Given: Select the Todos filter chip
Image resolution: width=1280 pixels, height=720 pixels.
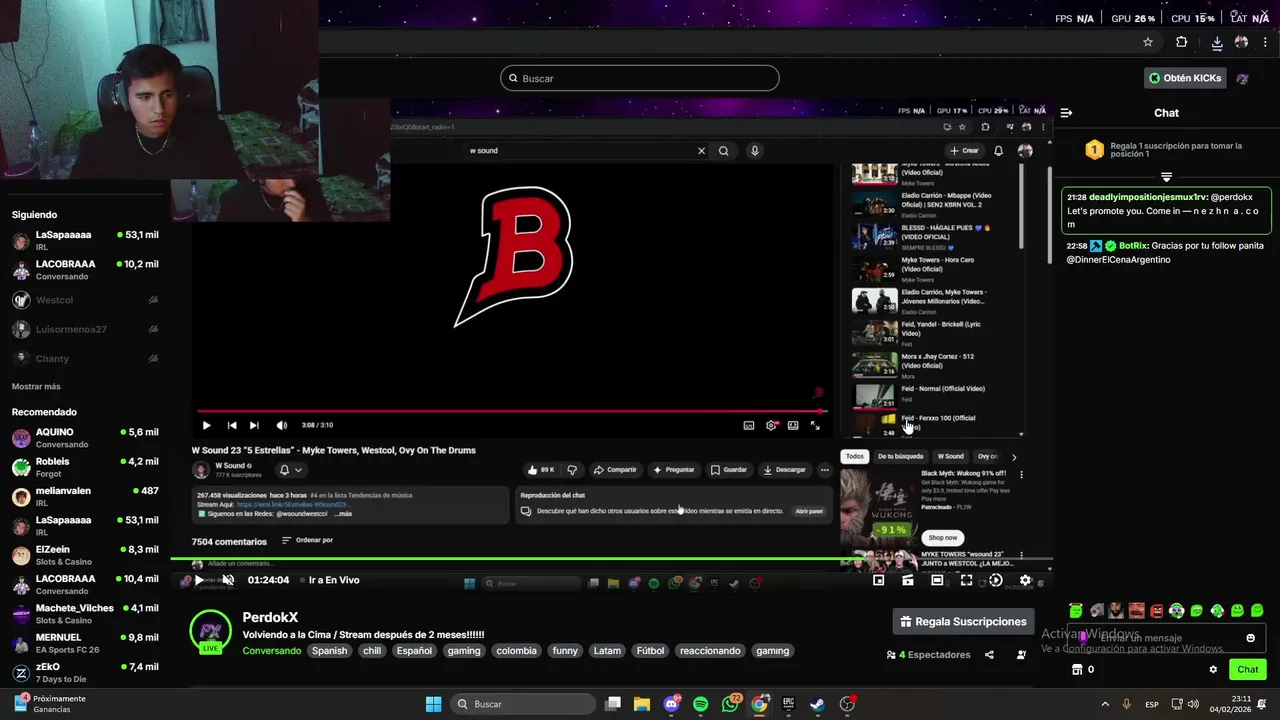Looking at the screenshot, I should (854, 456).
